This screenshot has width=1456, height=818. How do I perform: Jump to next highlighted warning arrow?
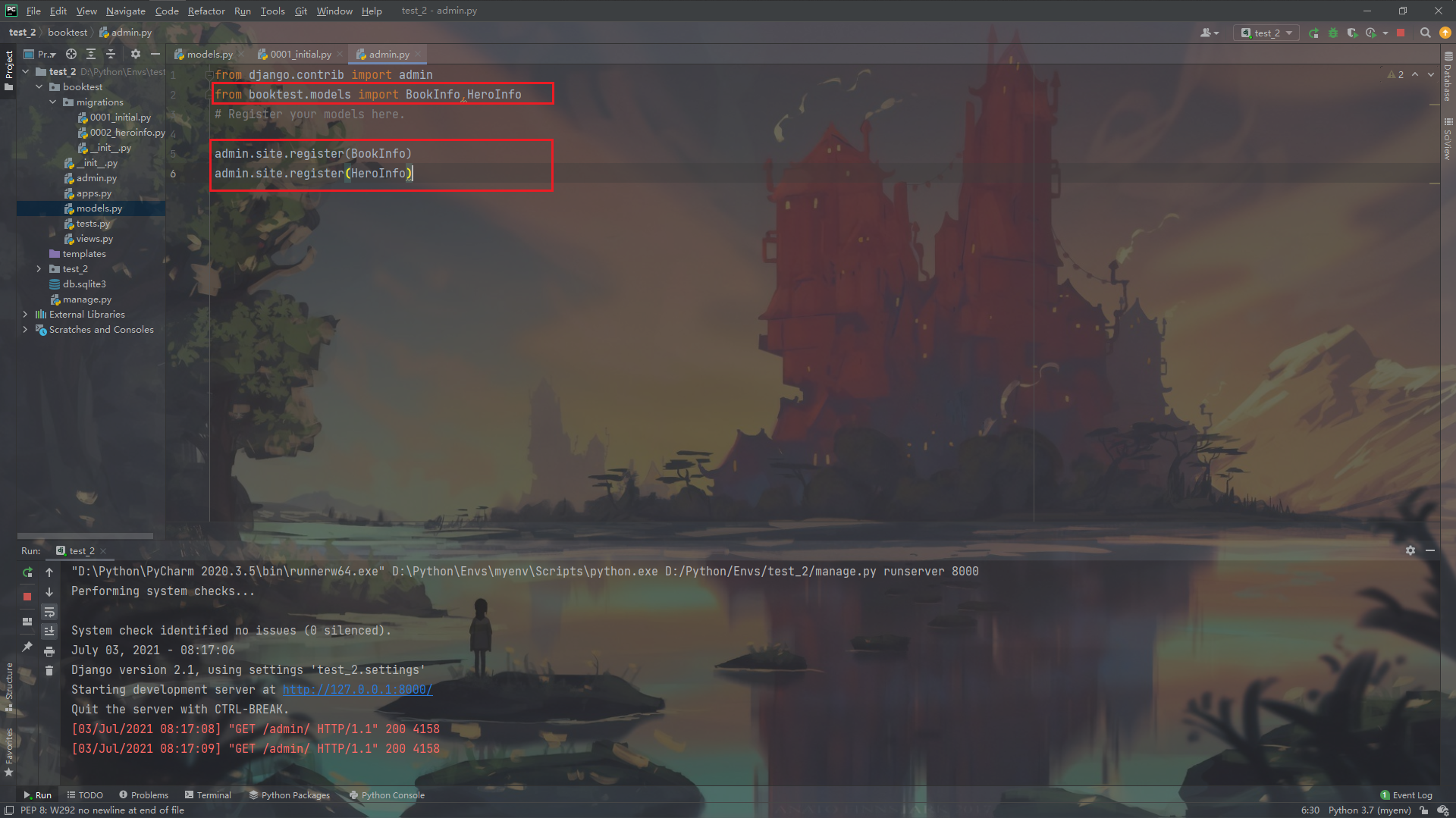click(1431, 74)
